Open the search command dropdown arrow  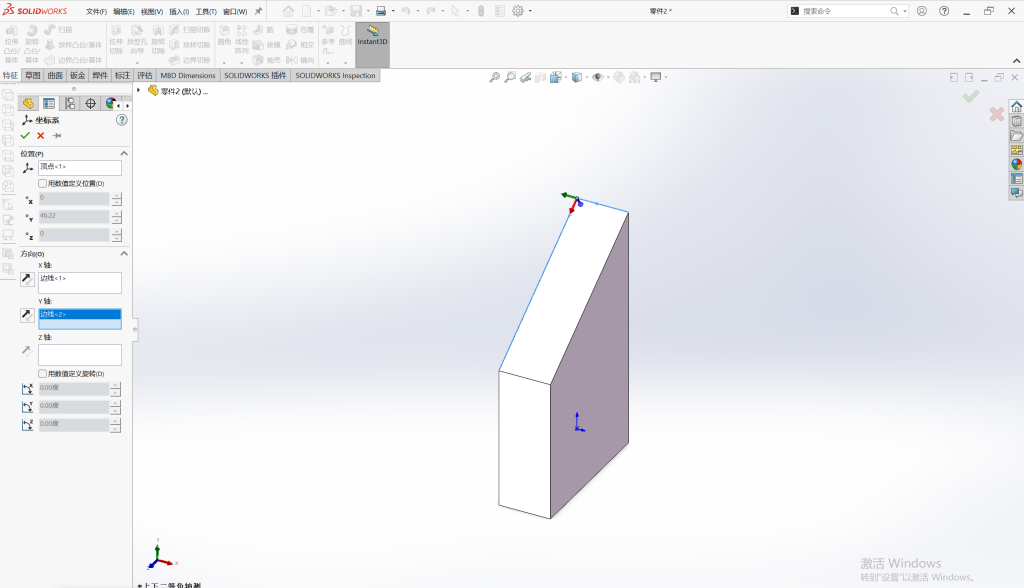coord(904,11)
